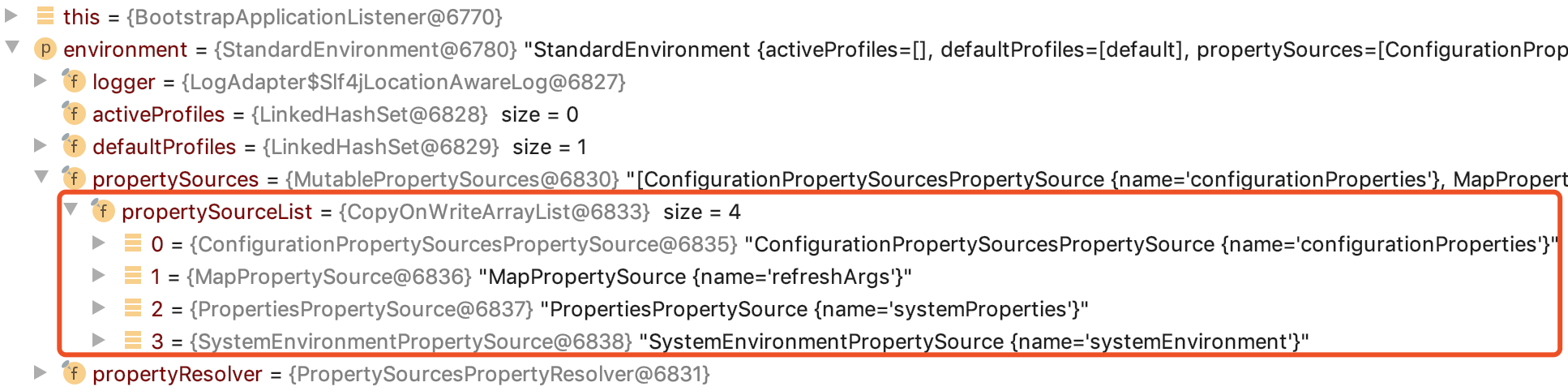1568x391 pixels.
Task: Expand element 1 MapPropertySource refreshArgs
Action: [x=98, y=274]
